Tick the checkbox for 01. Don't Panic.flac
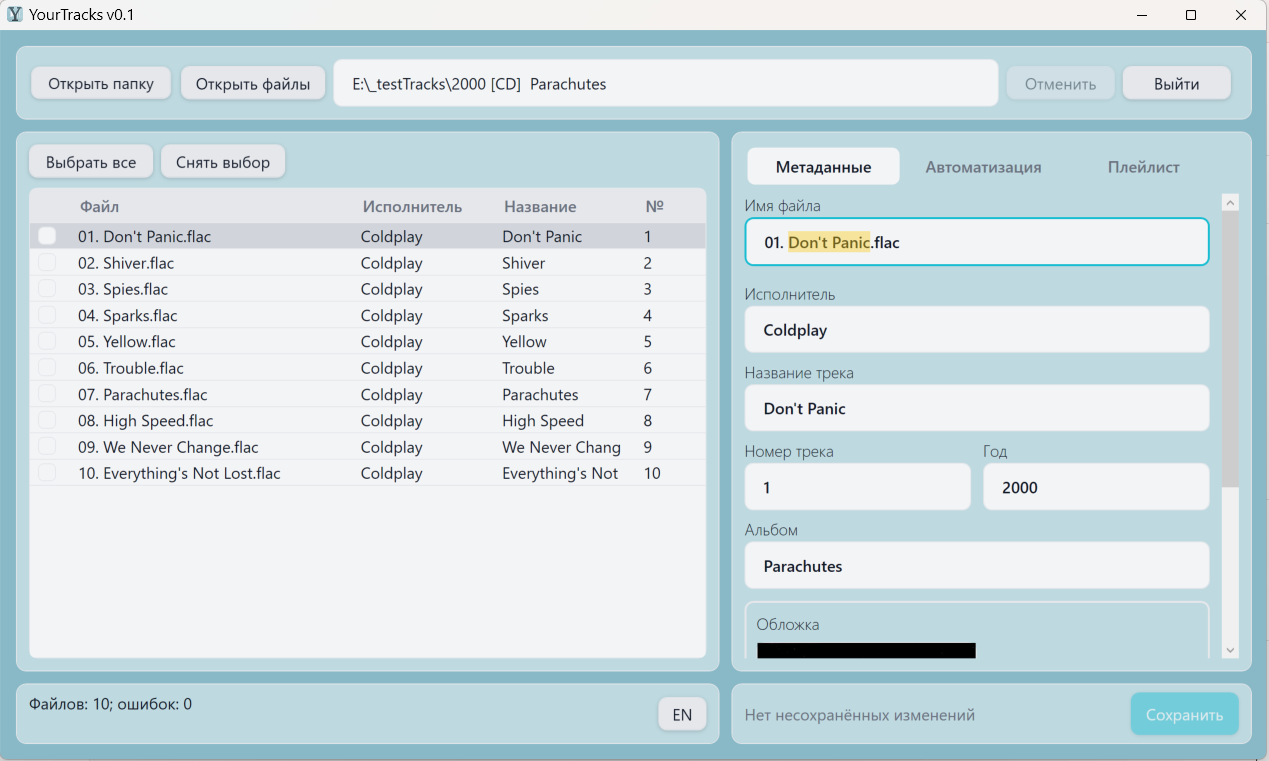Screen dimensions: 1269x761 tap(47, 236)
